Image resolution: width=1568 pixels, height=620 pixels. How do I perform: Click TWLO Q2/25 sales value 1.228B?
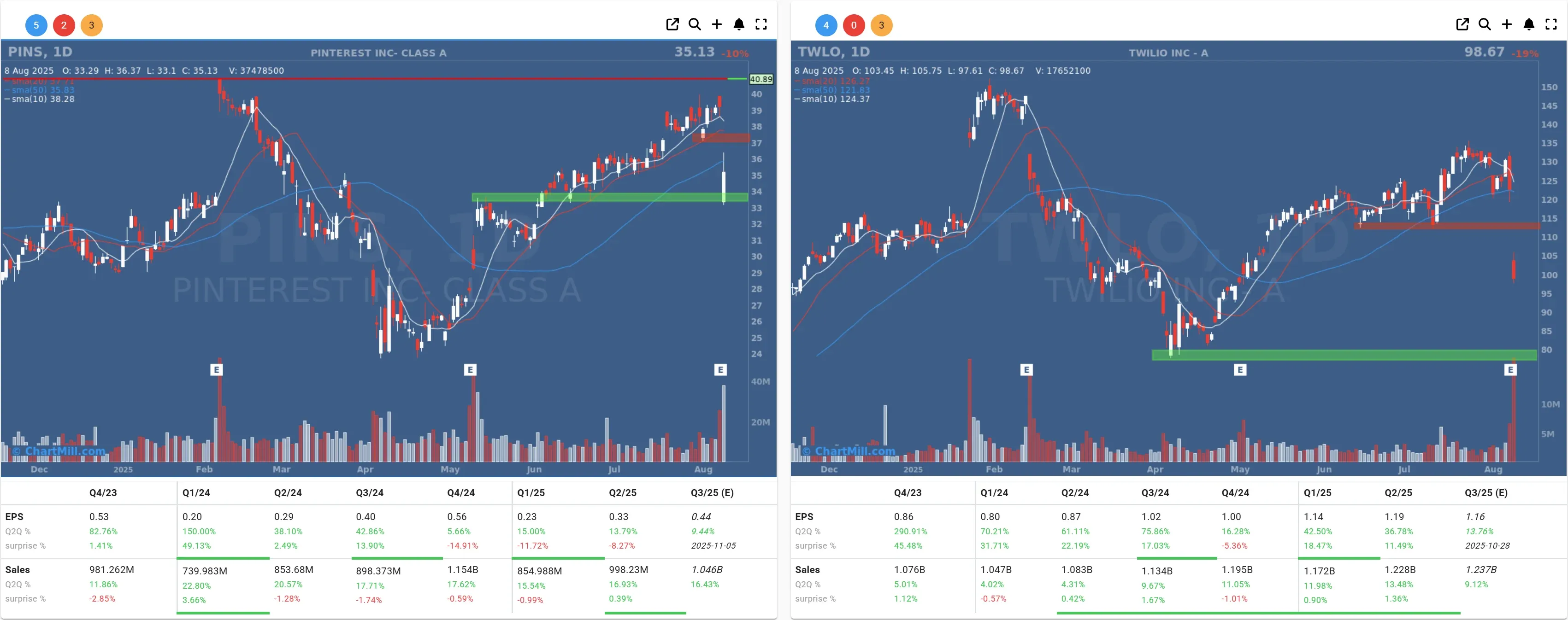coord(1400,569)
